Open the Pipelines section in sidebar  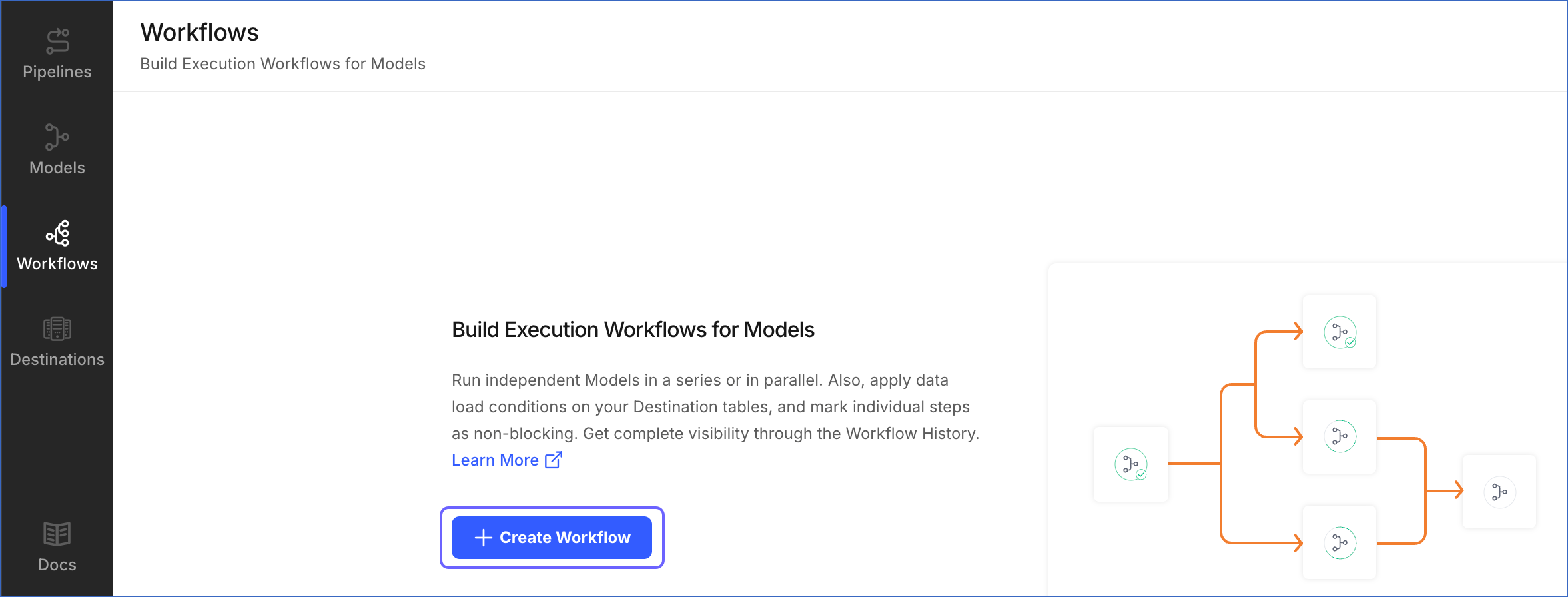coord(57,53)
